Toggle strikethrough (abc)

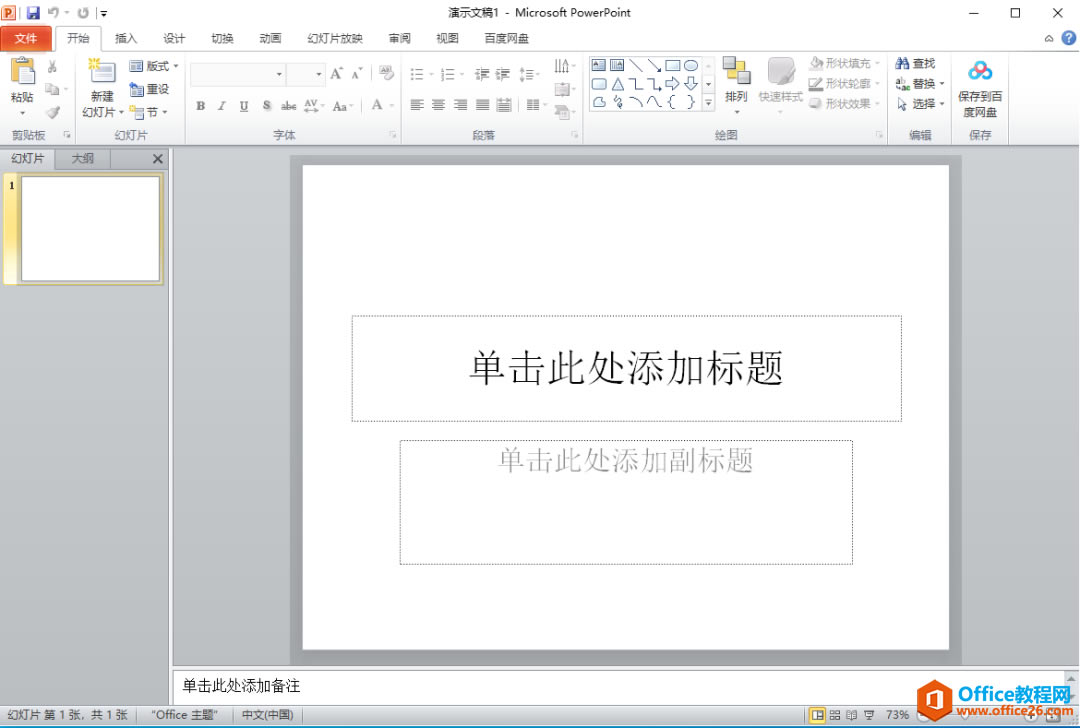tap(289, 105)
